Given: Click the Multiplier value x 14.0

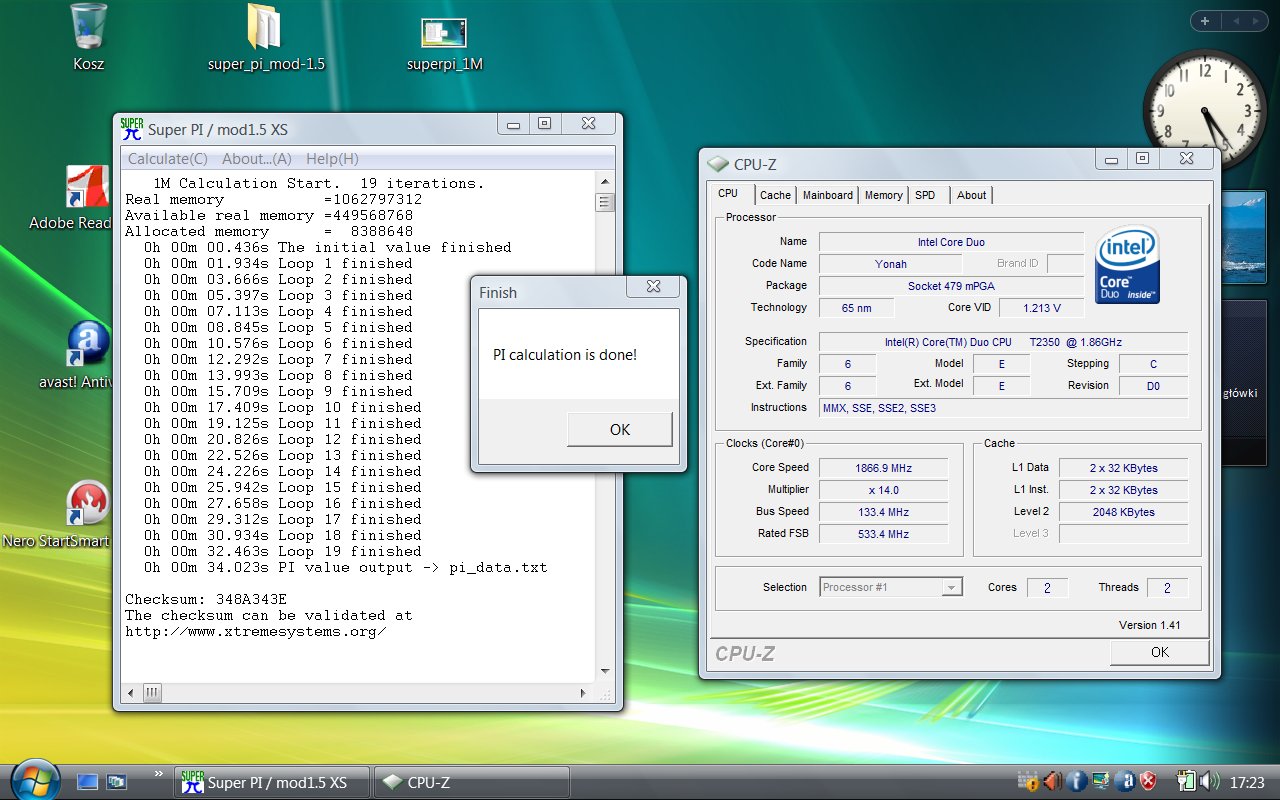Looking at the screenshot, I should pyautogui.click(x=884, y=490).
